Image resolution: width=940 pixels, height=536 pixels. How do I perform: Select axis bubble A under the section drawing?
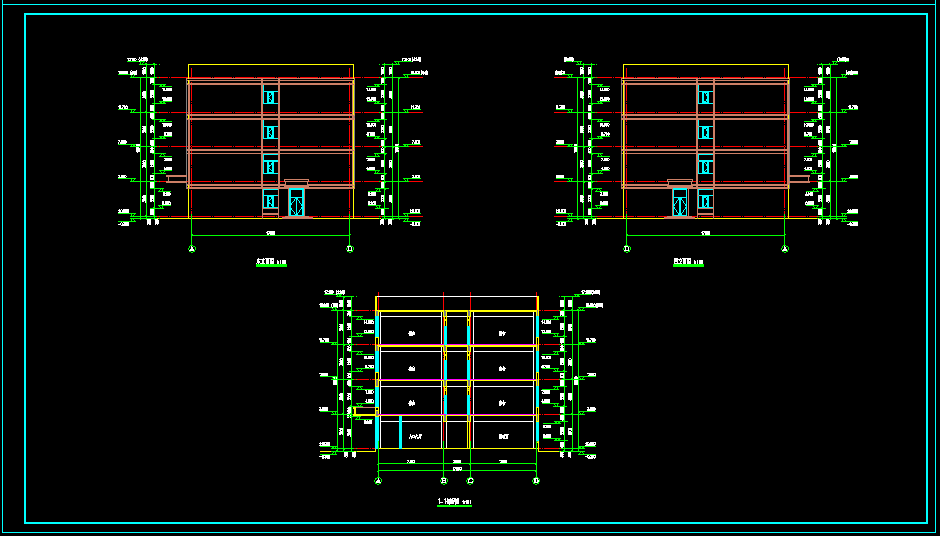pyautogui.click(x=378, y=481)
